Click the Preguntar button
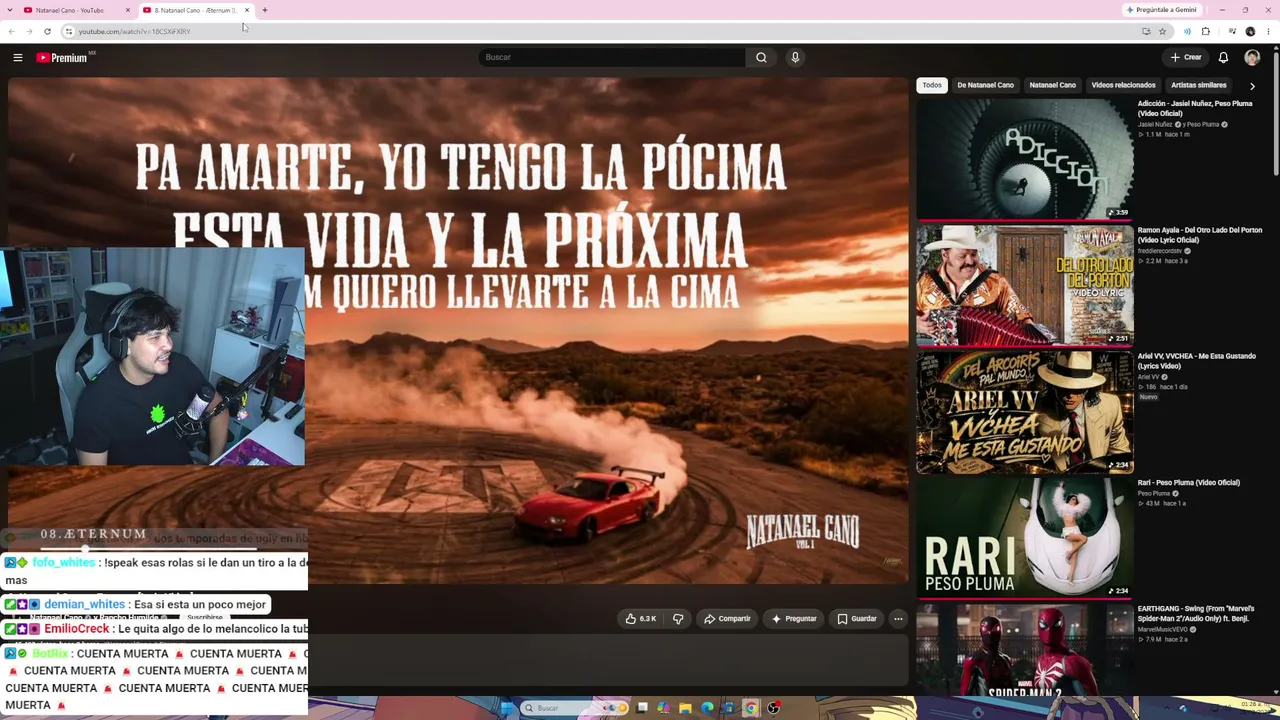This screenshot has height=720, width=1280. click(794, 619)
